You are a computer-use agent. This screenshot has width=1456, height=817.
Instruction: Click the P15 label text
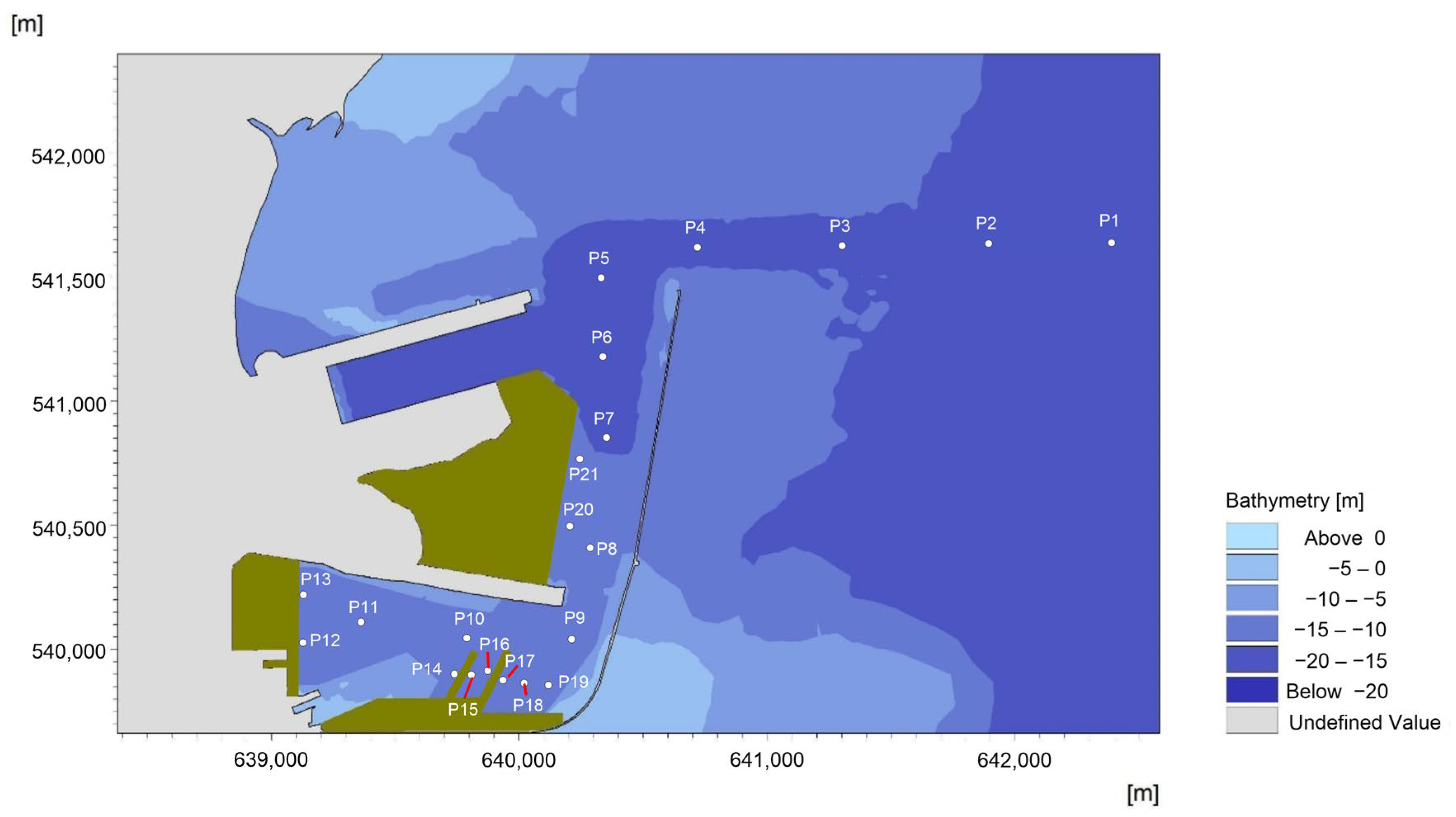(463, 710)
